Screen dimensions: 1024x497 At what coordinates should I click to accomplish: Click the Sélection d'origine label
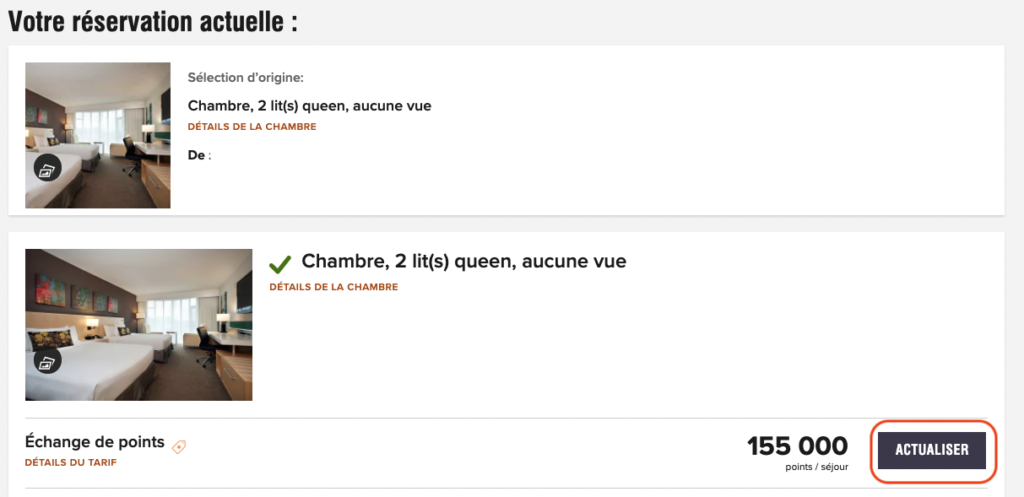[x=245, y=78]
